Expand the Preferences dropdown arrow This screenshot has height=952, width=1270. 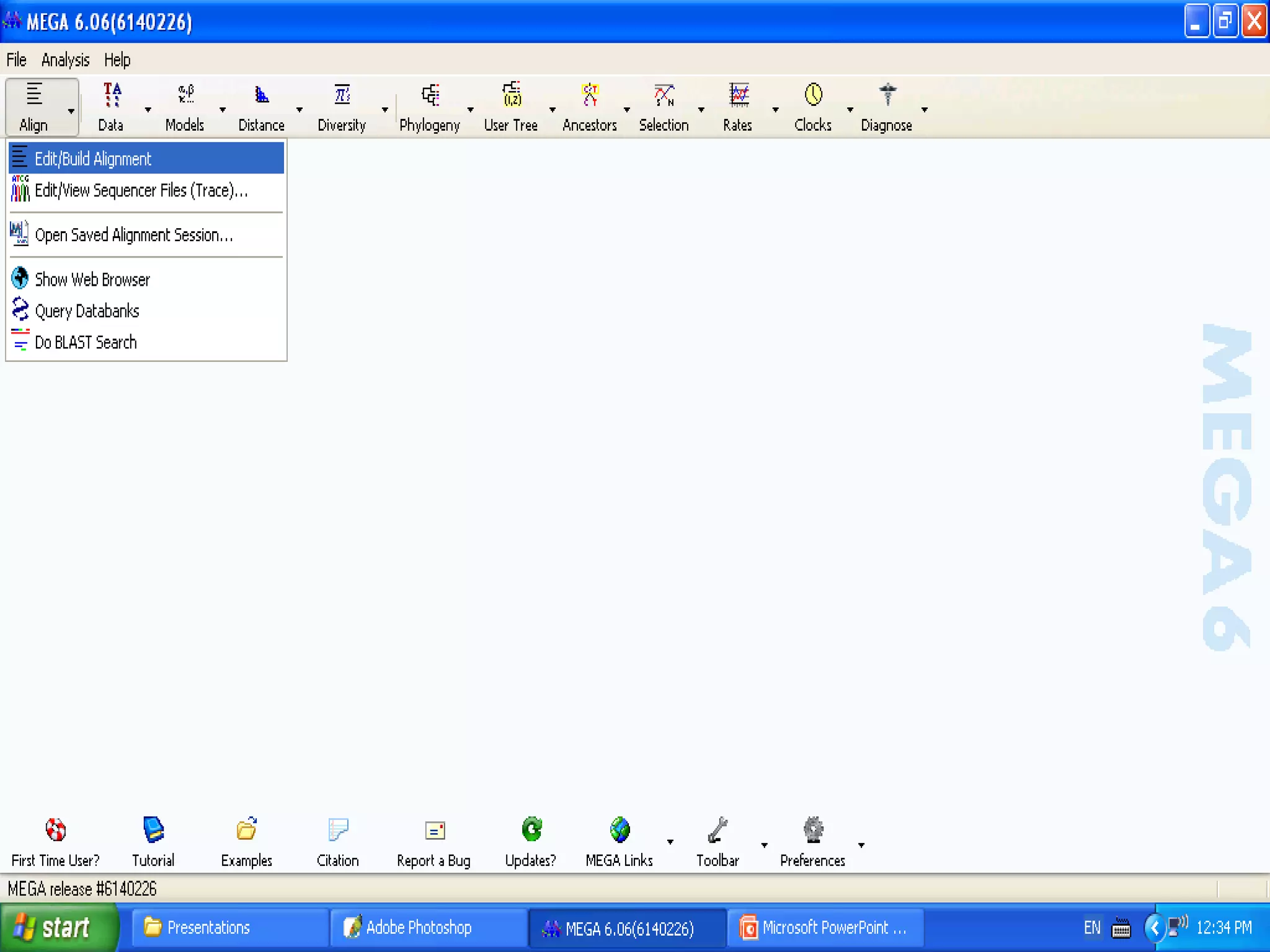[x=861, y=845]
